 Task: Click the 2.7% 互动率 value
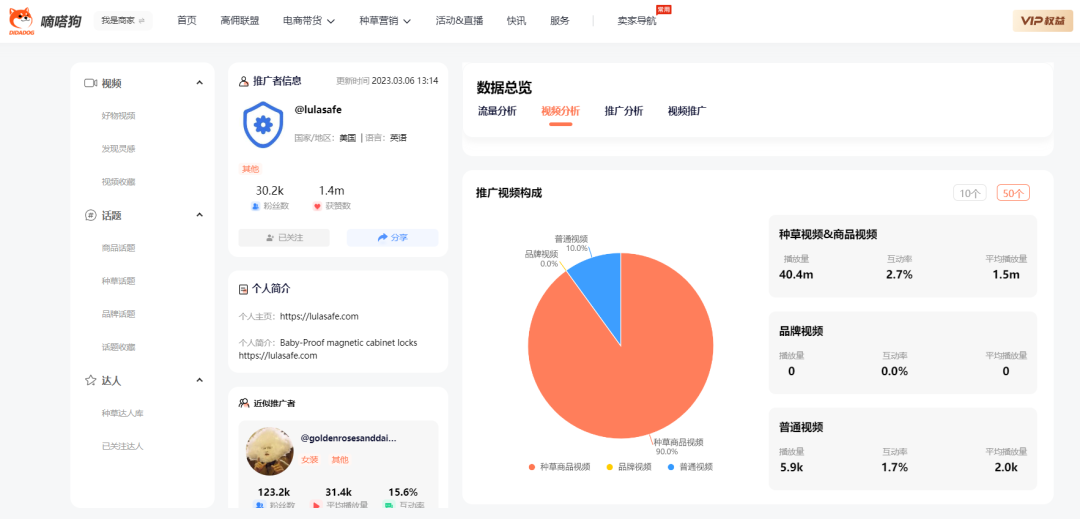(x=899, y=275)
